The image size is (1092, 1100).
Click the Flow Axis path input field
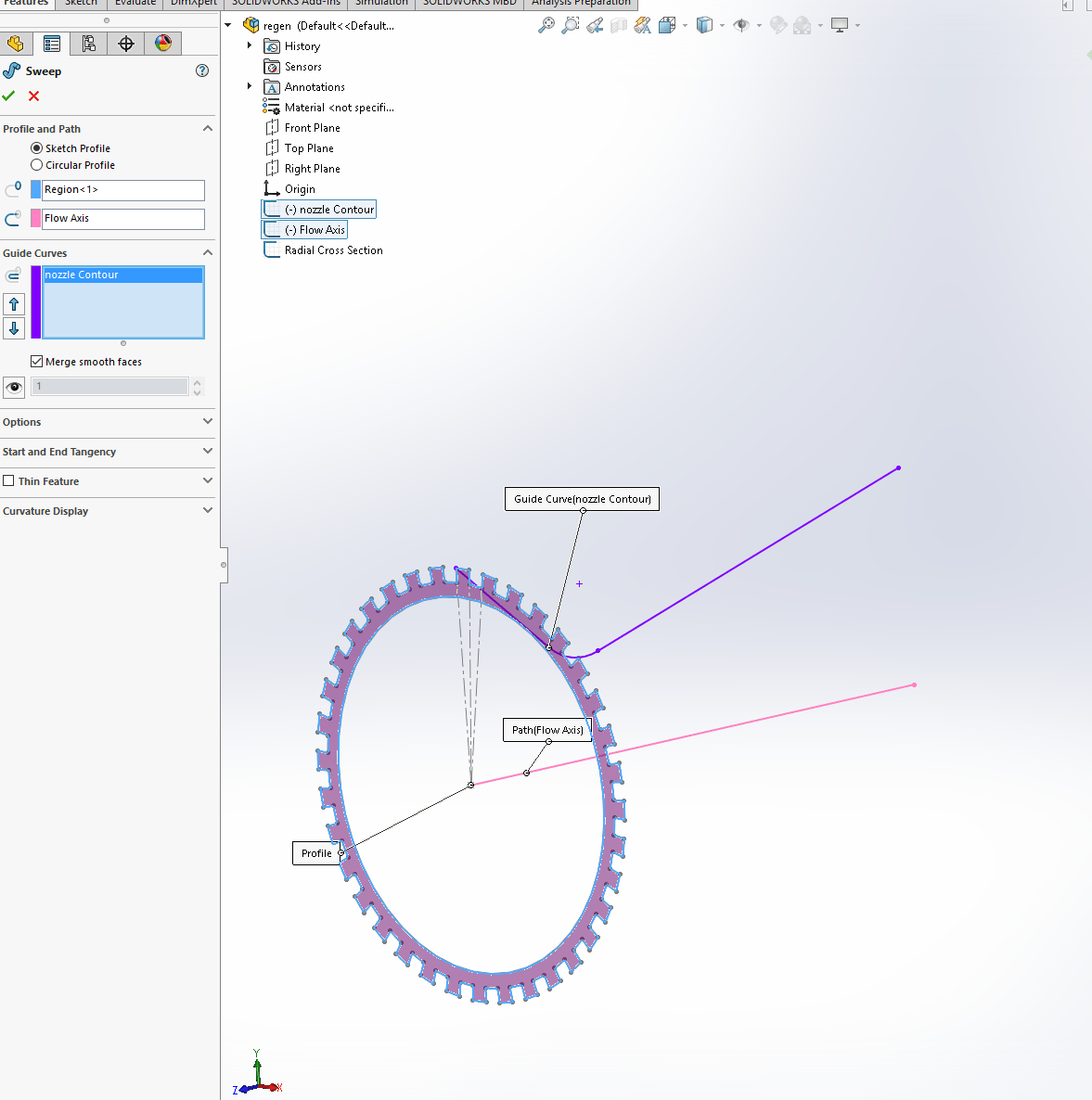click(122, 219)
